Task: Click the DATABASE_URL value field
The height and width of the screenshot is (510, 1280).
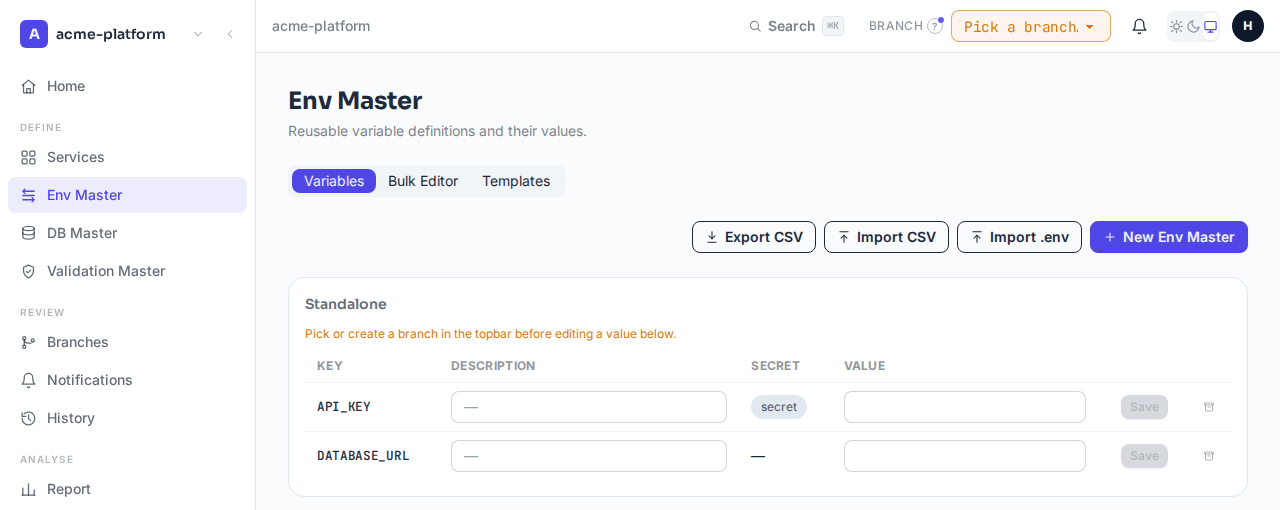Action: 965,456
